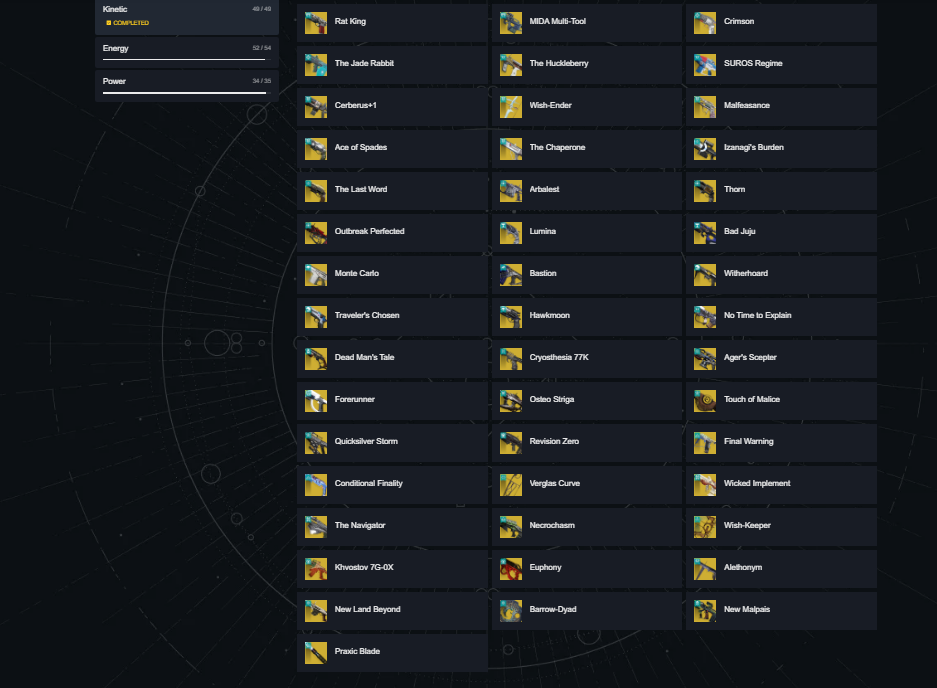Open the New Malpais entry

781,611
